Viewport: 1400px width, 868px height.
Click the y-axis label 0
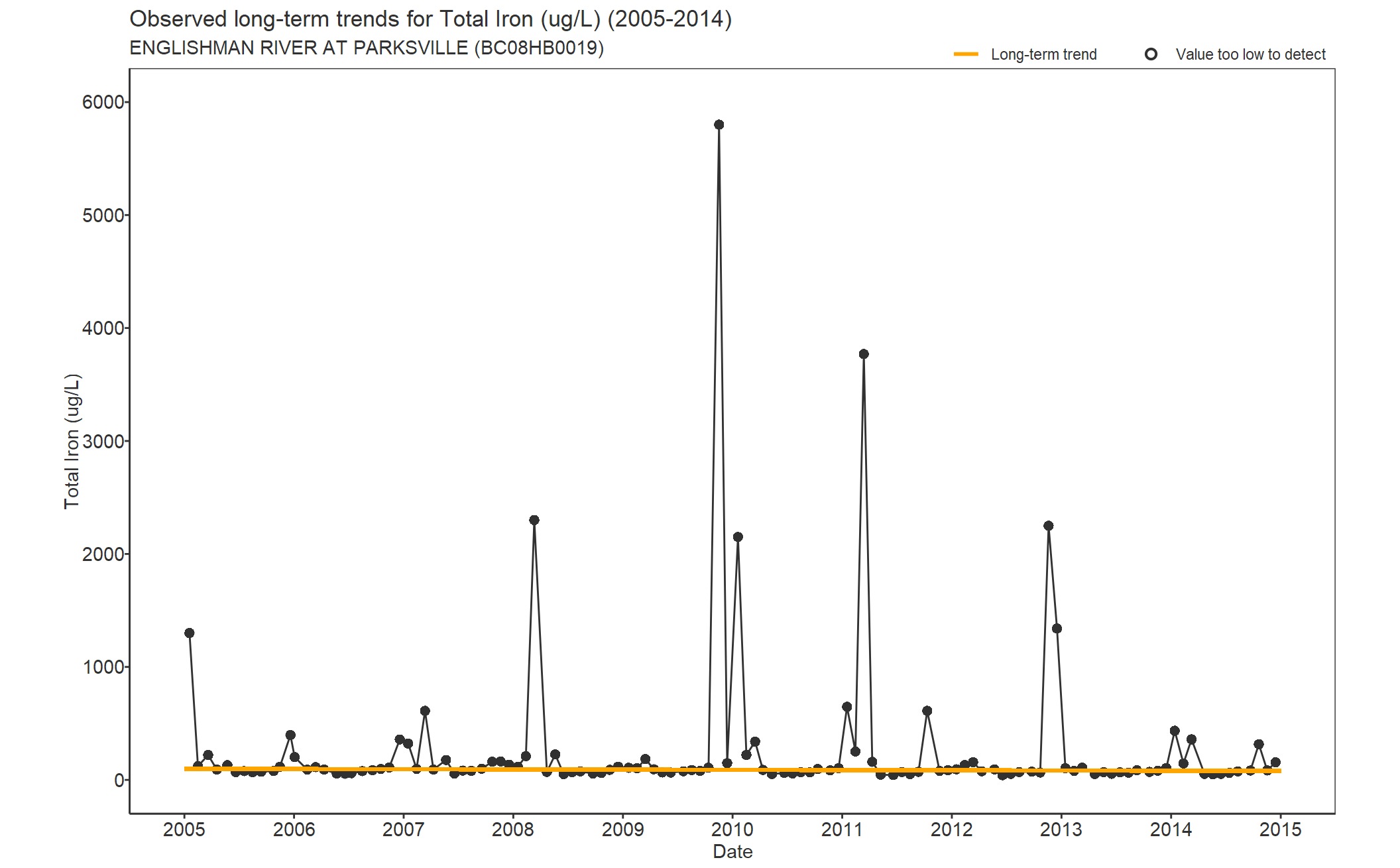(119, 780)
